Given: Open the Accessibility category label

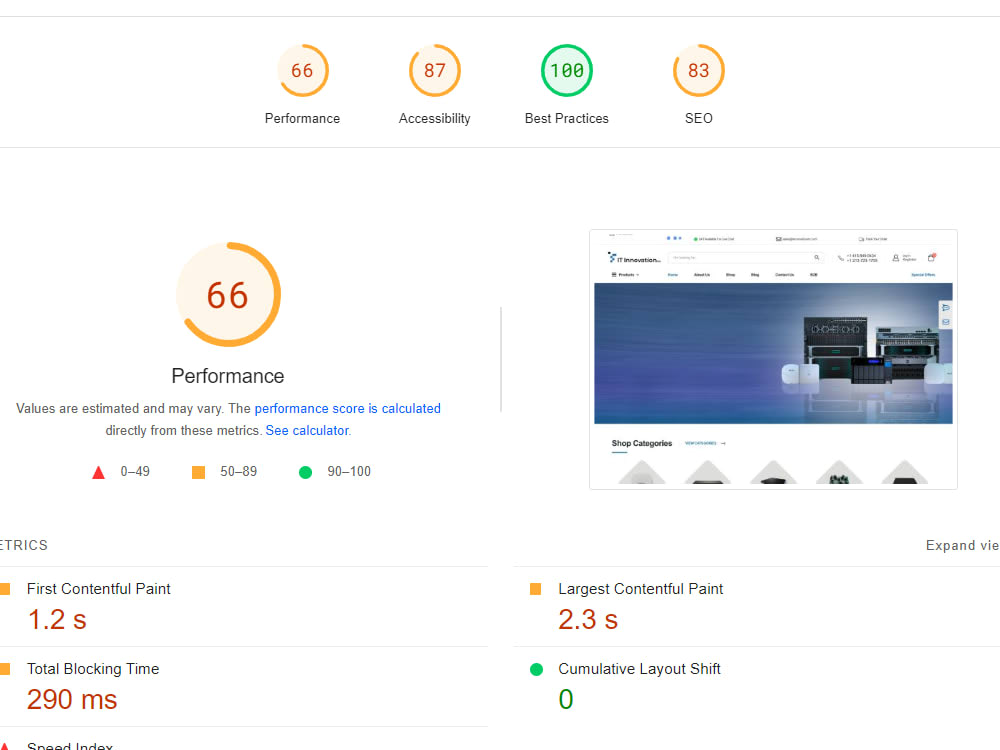Looking at the screenshot, I should click(x=434, y=119).
